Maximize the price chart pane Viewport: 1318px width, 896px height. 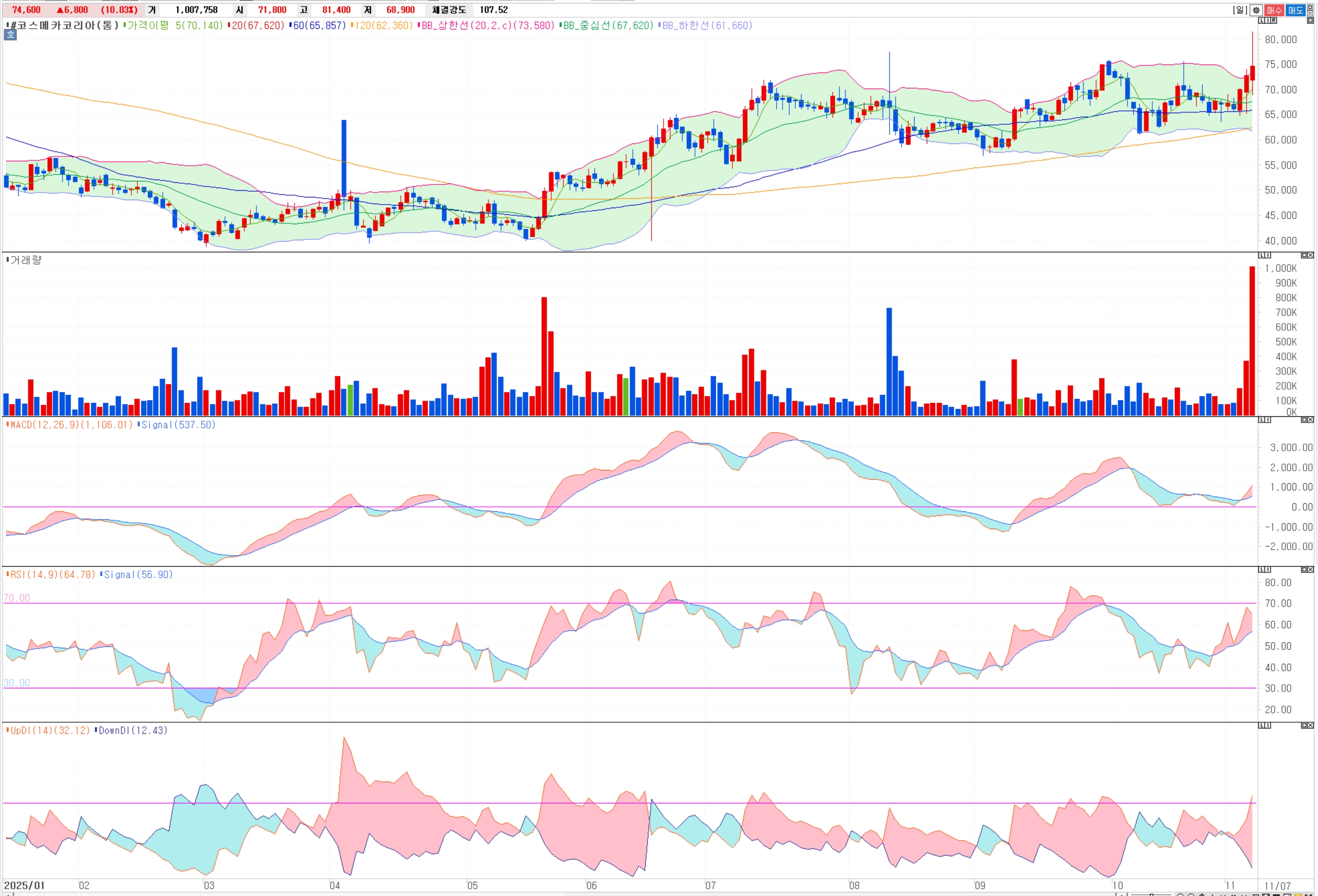coord(1310,21)
